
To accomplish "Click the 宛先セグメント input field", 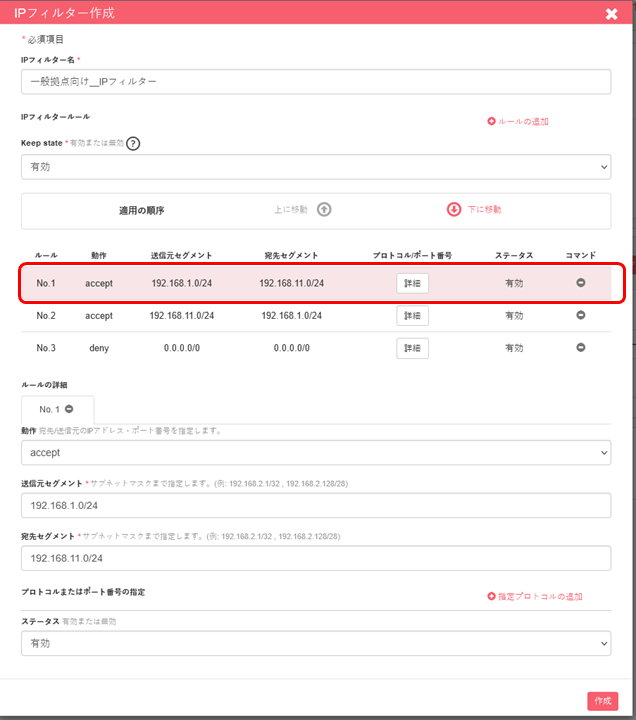I will (316, 558).
